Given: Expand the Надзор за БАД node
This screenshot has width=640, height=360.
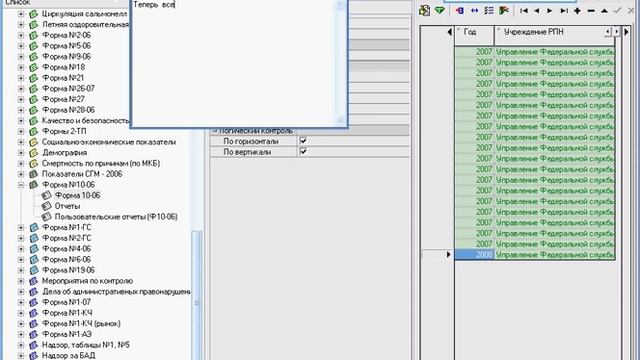Looking at the screenshot, I should tap(21, 356).
